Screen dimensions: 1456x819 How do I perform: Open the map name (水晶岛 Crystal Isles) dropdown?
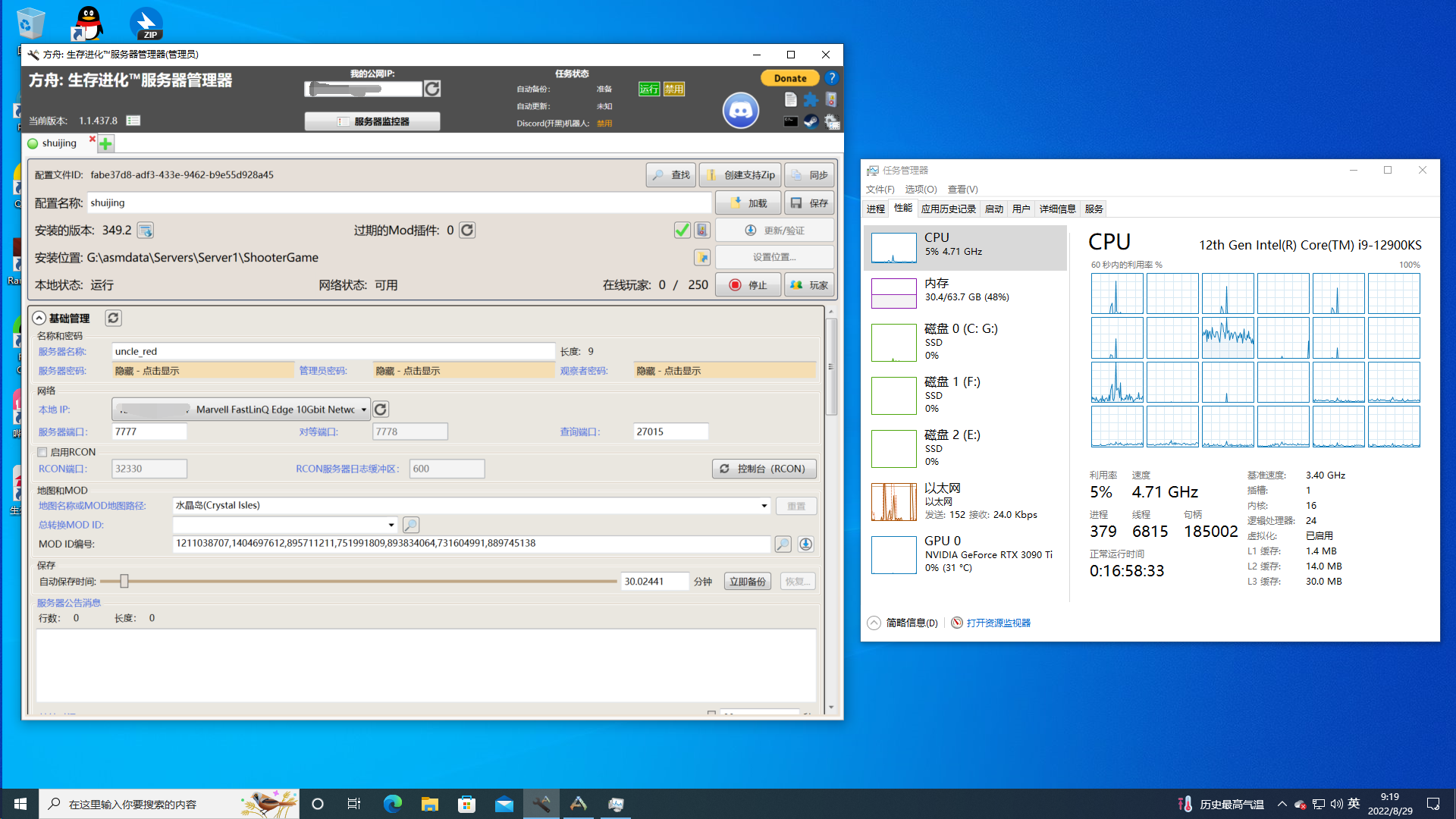pos(764,506)
